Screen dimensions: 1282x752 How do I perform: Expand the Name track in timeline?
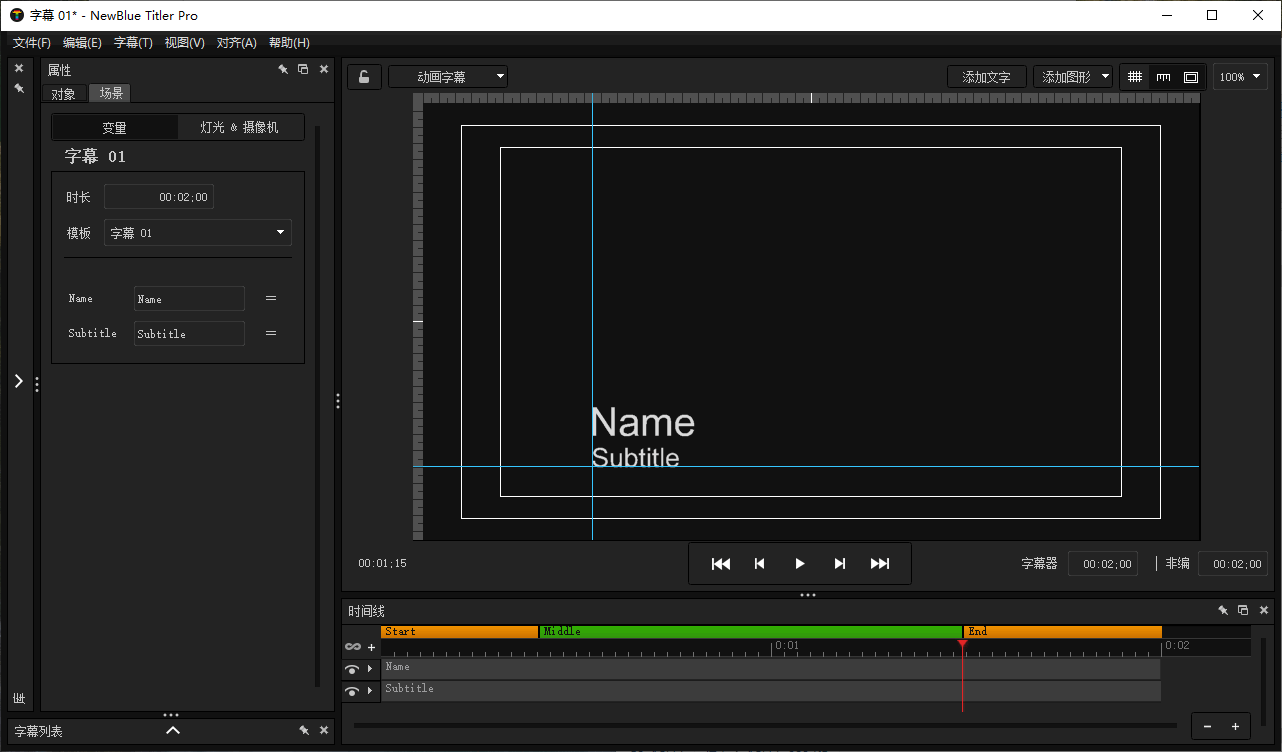pos(370,669)
